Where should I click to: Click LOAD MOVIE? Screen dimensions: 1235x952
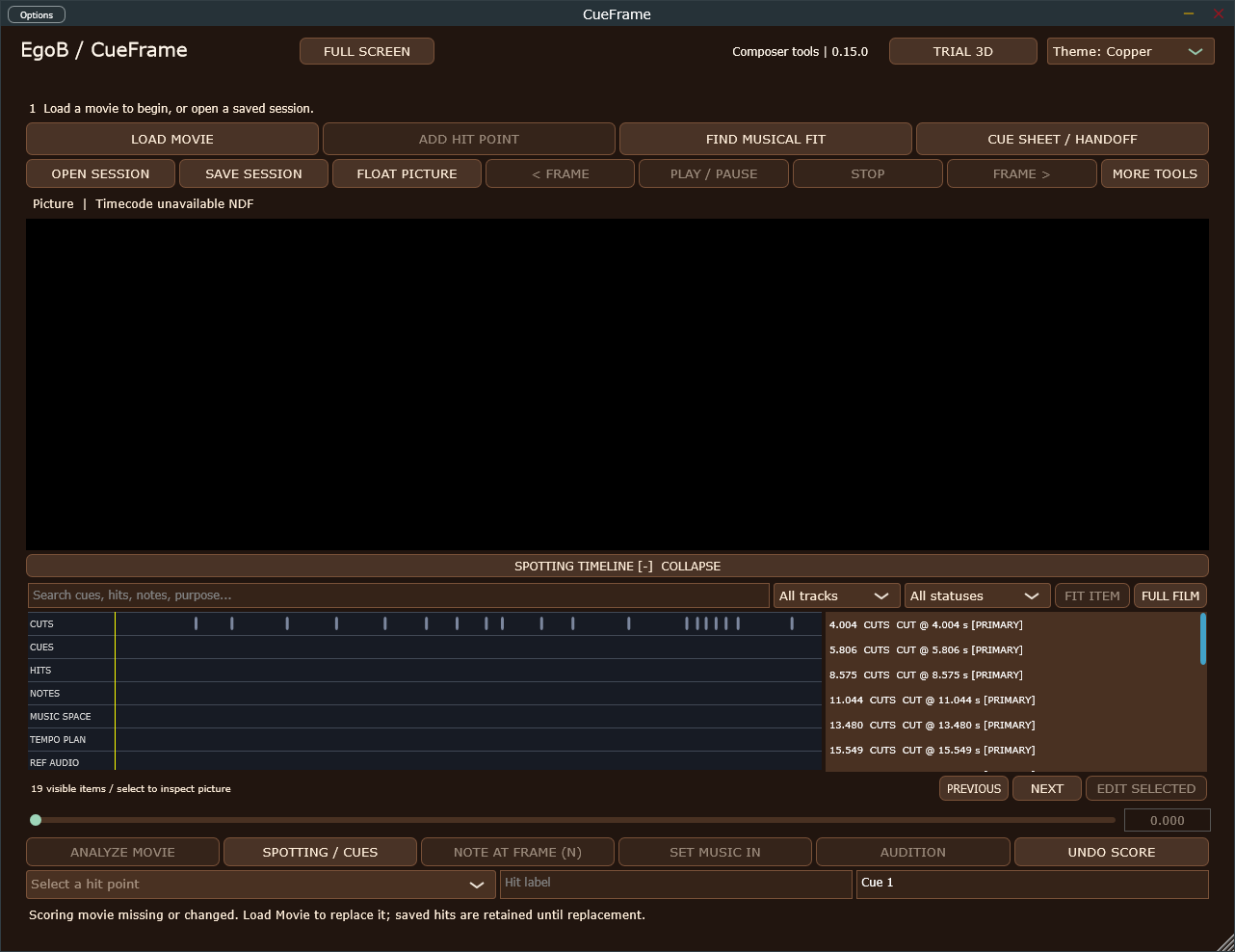[x=172, y=139]
